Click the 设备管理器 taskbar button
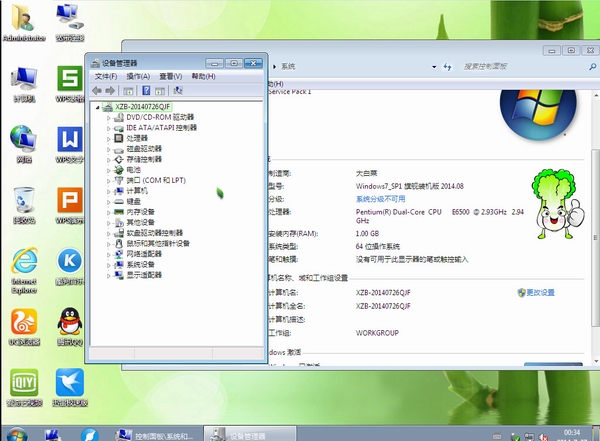600x441 pixels. 250,436
